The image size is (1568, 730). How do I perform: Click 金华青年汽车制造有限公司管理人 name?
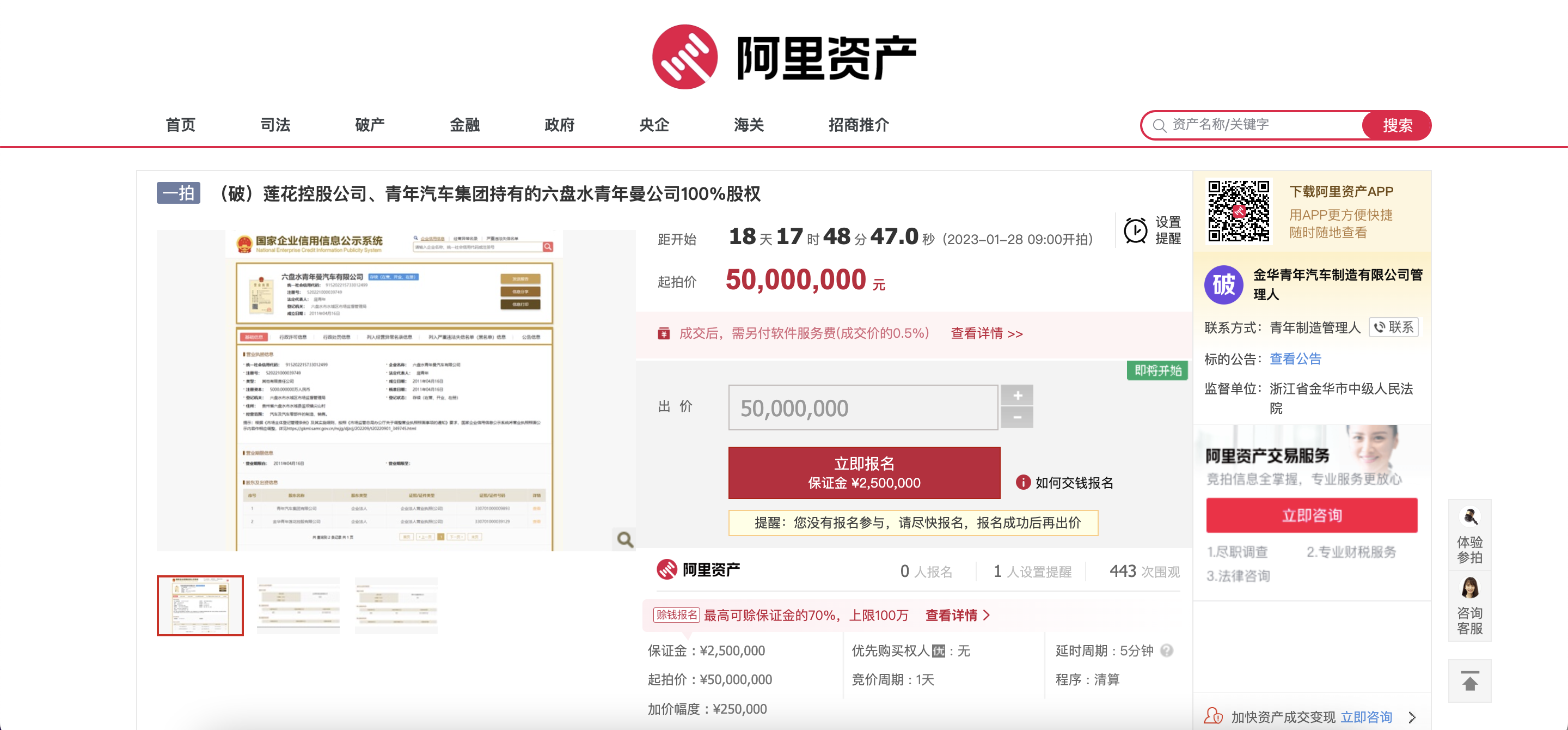coord(1338,284)
